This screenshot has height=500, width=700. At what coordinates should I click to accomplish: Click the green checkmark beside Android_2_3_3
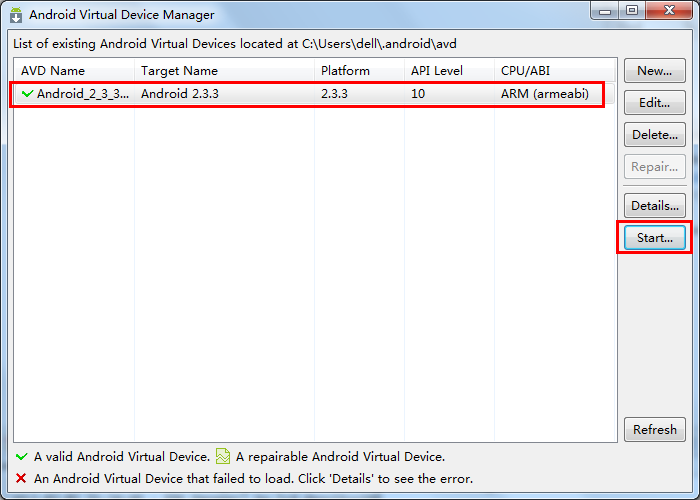27,94
